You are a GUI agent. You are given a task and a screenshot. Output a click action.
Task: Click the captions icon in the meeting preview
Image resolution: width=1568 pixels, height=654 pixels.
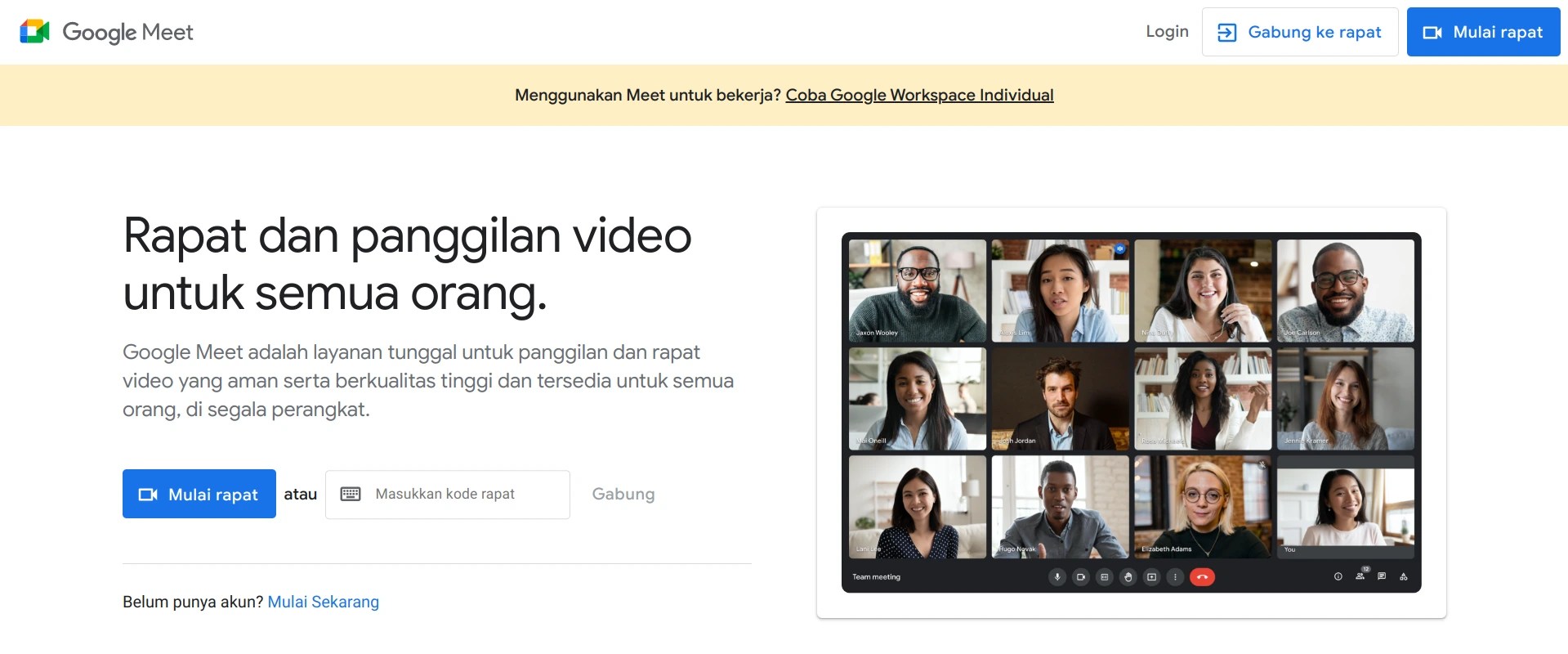click(x=1105, y=577)
